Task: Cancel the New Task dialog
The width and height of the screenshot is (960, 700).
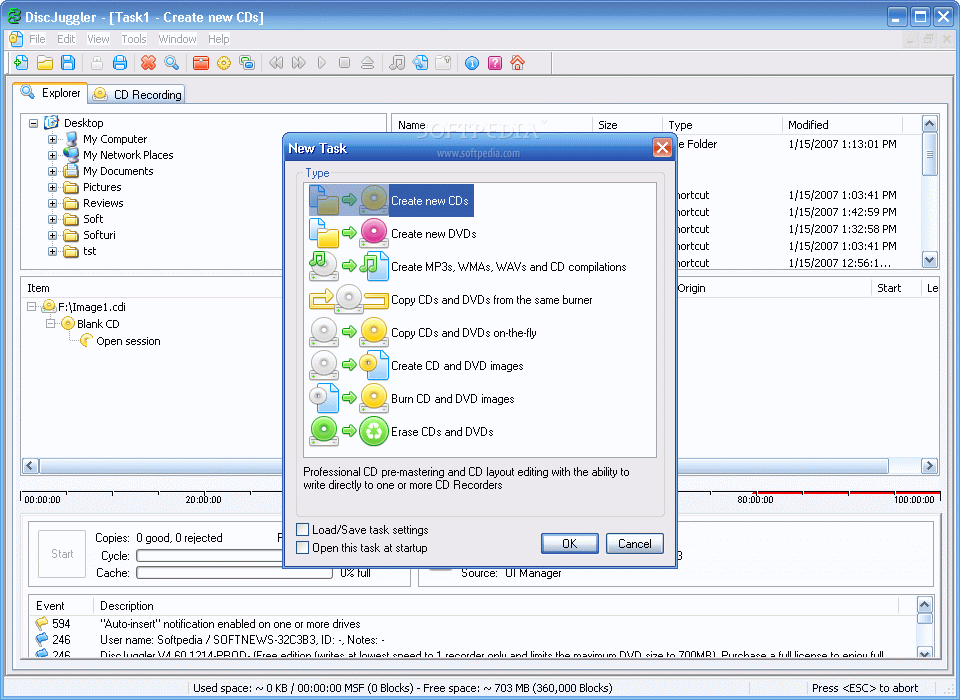Action: click(x=634, y=543)
